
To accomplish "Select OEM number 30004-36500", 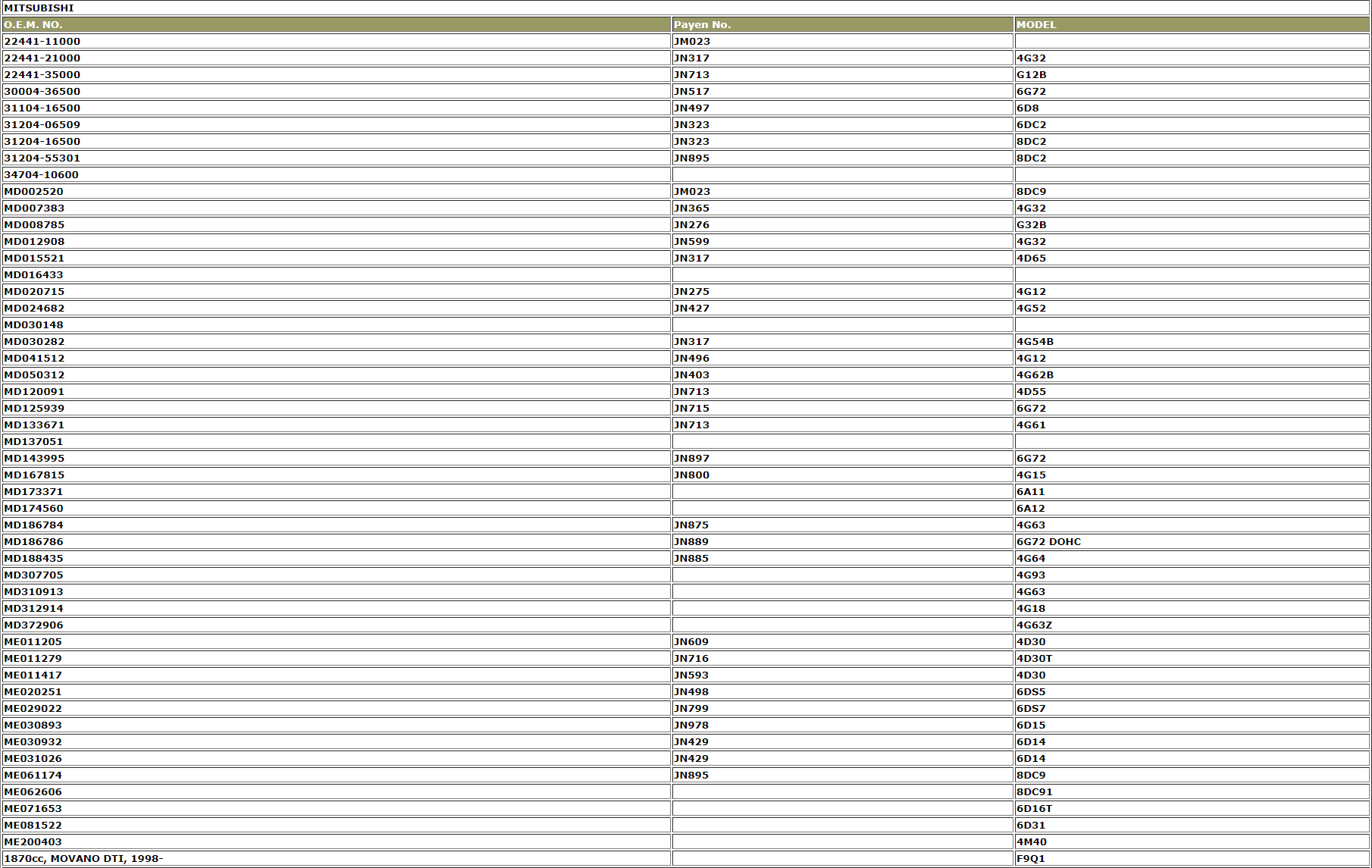I will coord(337,91).
